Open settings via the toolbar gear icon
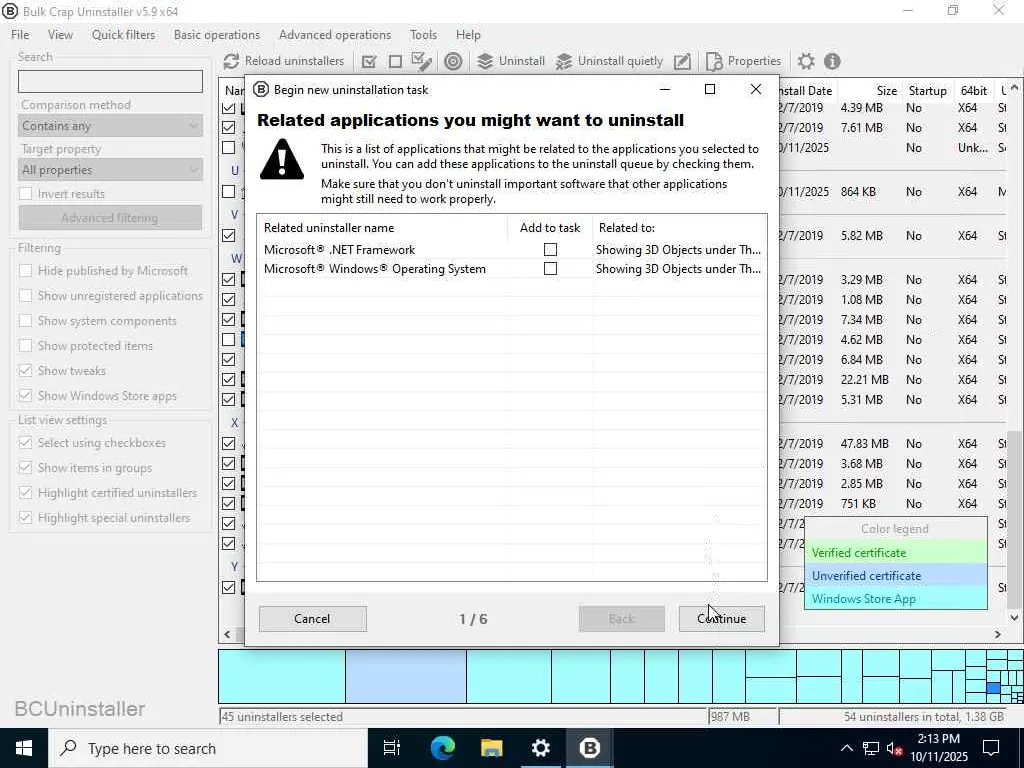The image size is (1024, 768). tap(806, 61)
